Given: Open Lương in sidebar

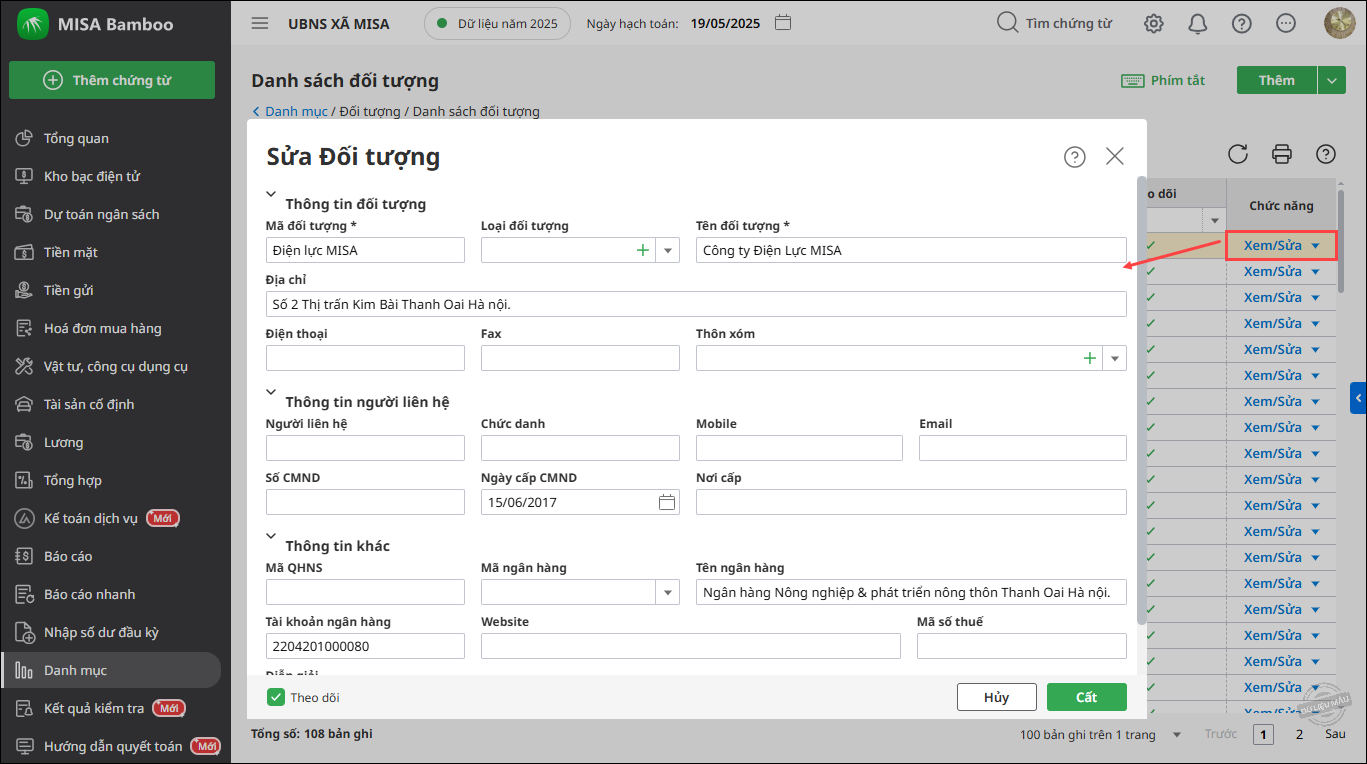Looking at the screenshot, I should tap(64, 442).
